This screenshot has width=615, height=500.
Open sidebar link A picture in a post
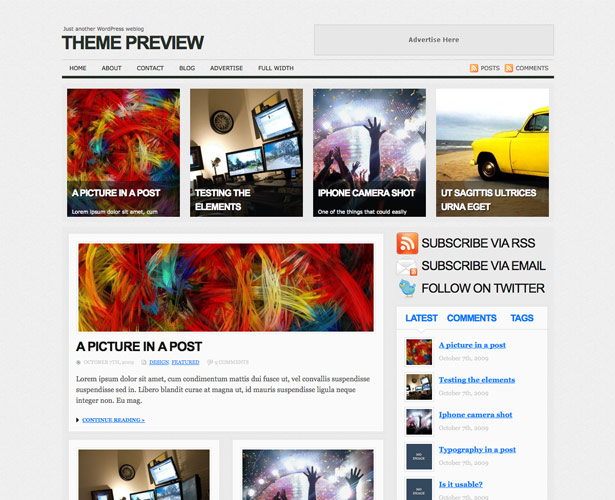coord(472,345)
